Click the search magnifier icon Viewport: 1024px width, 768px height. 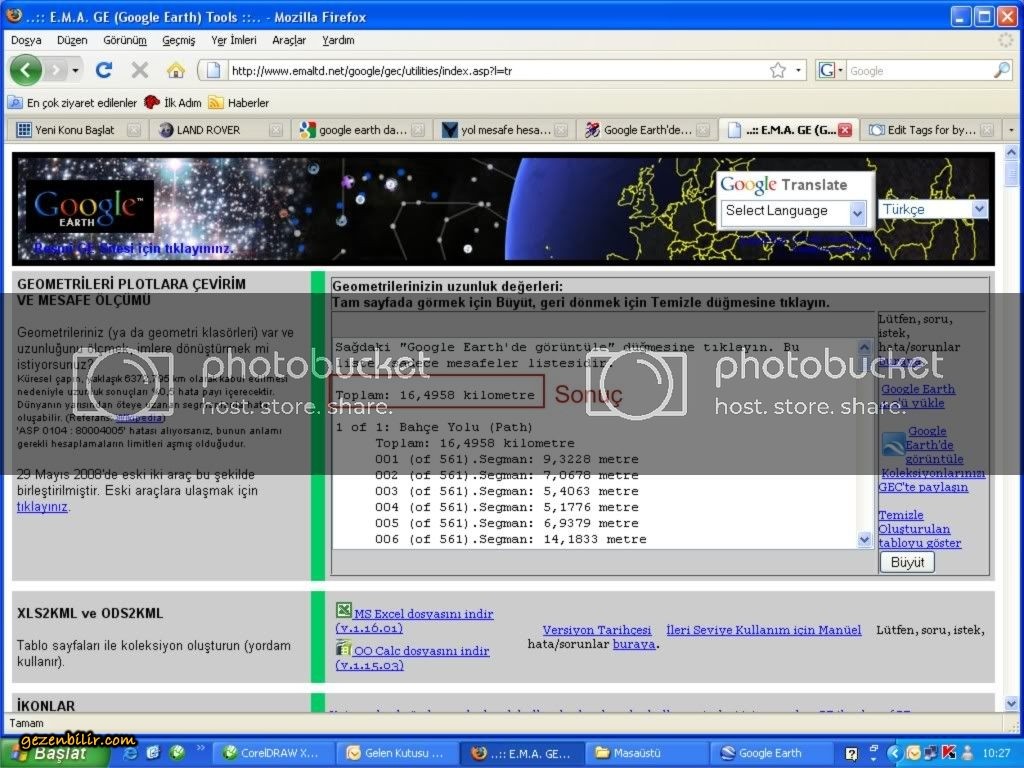(x=1001, y=71)
